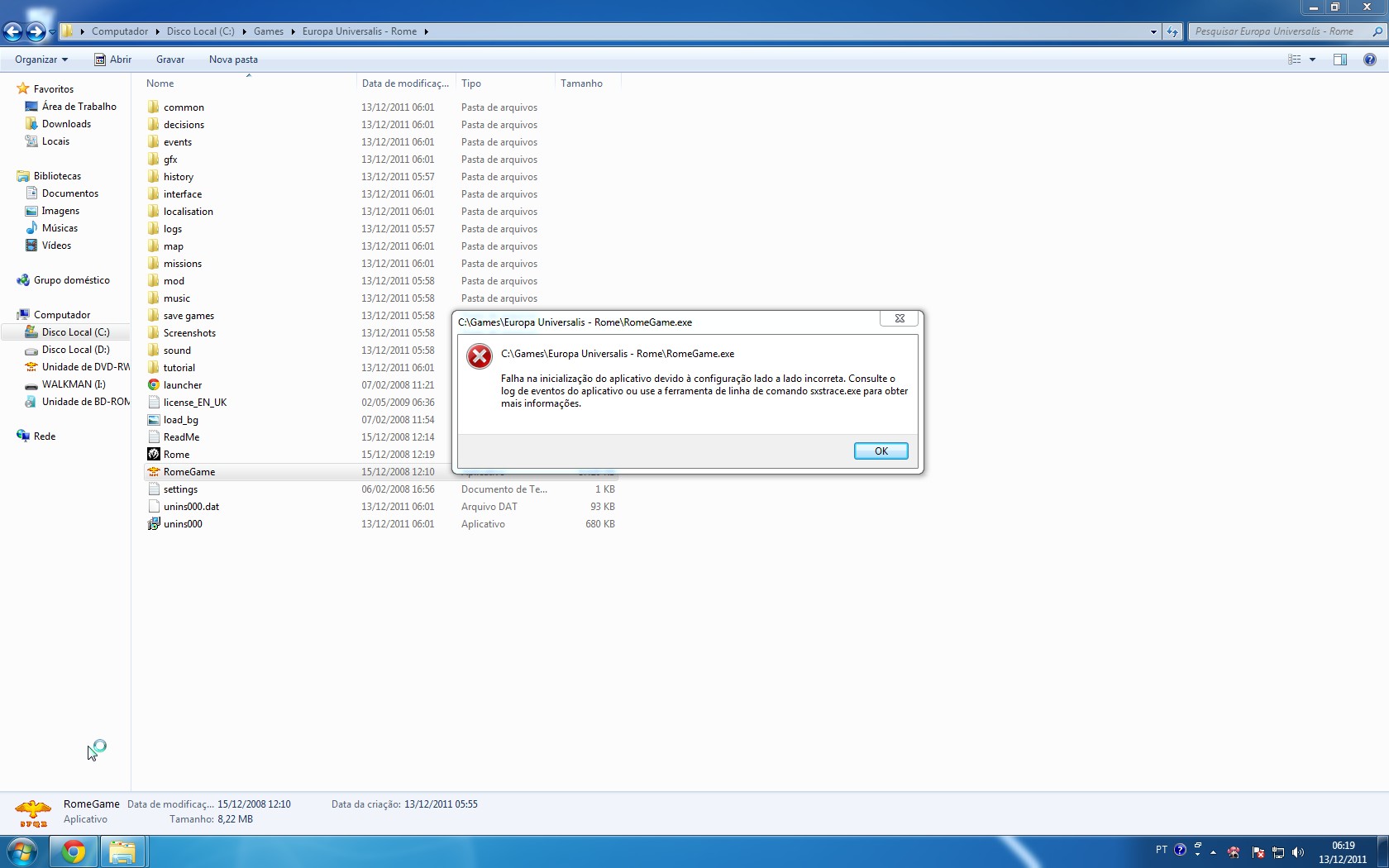
Task: Click the Abrir toolbar button
Action: click(x=113, y=60)
